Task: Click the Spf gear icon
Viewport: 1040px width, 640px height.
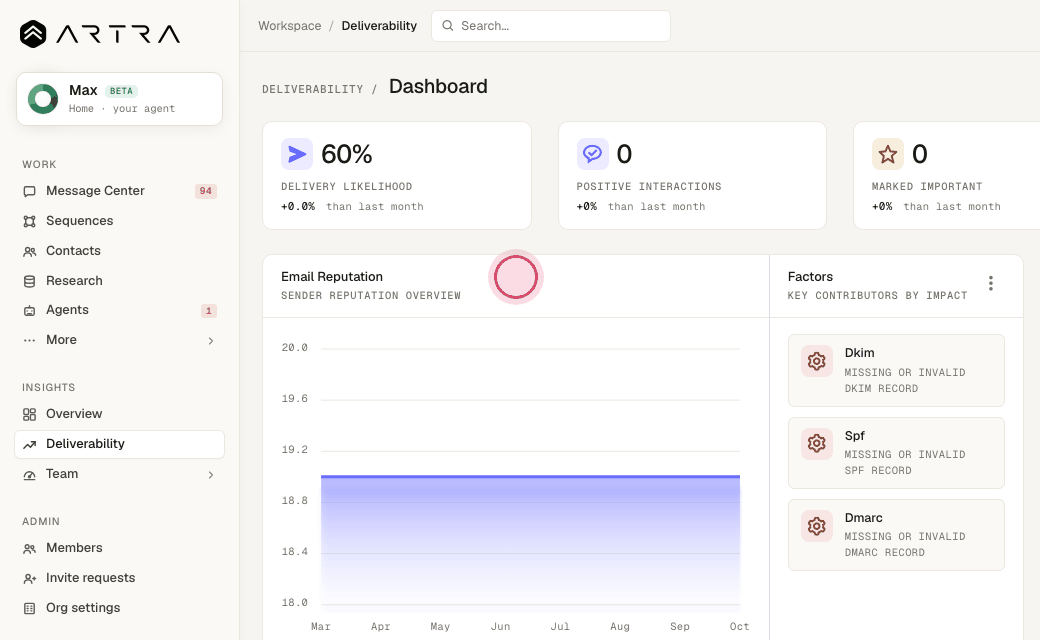Action: 816,444
